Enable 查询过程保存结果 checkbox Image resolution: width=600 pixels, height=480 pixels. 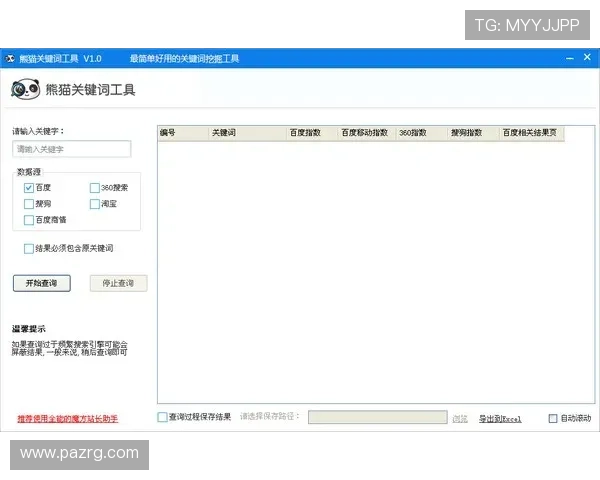162,417
